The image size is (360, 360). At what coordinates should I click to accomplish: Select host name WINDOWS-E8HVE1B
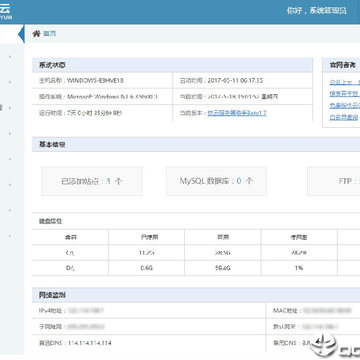pos(95,81)
